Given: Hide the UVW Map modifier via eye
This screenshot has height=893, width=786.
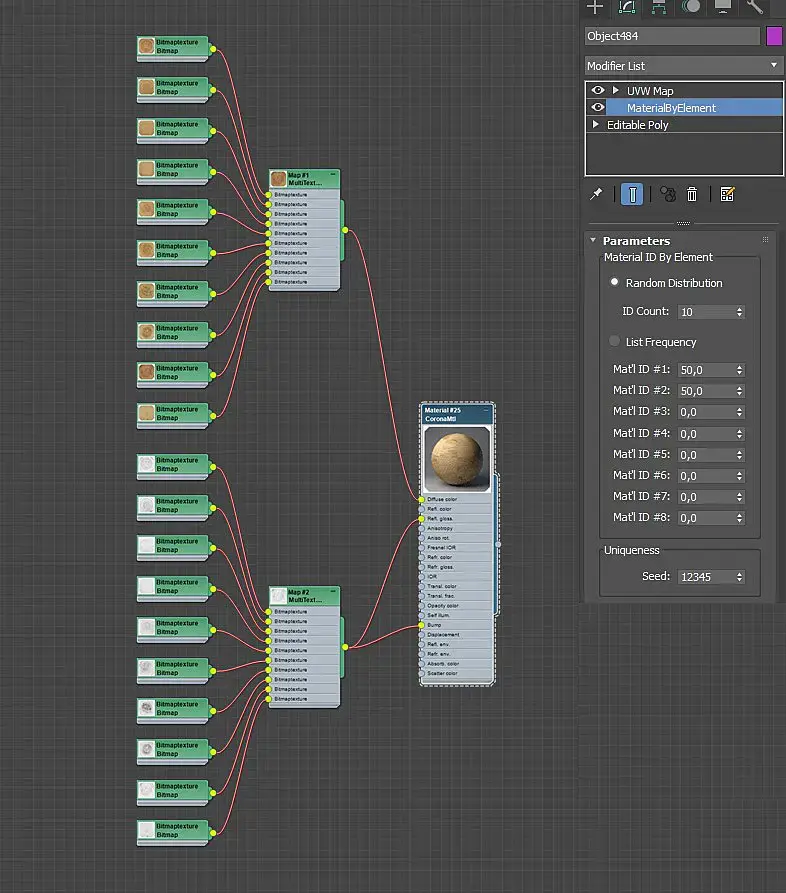Looking at the screenshot, I should point(598,91).
